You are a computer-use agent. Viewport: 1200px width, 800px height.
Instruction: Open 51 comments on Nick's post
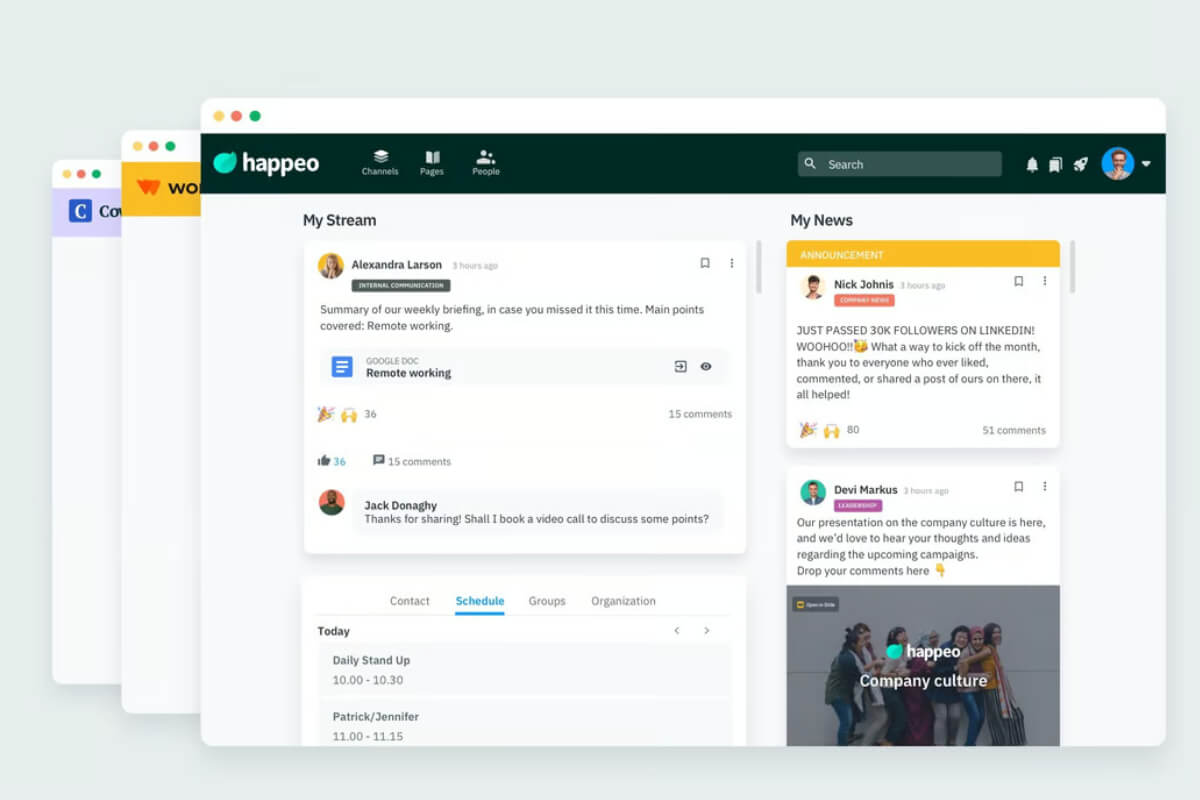tap(1014, 430)
